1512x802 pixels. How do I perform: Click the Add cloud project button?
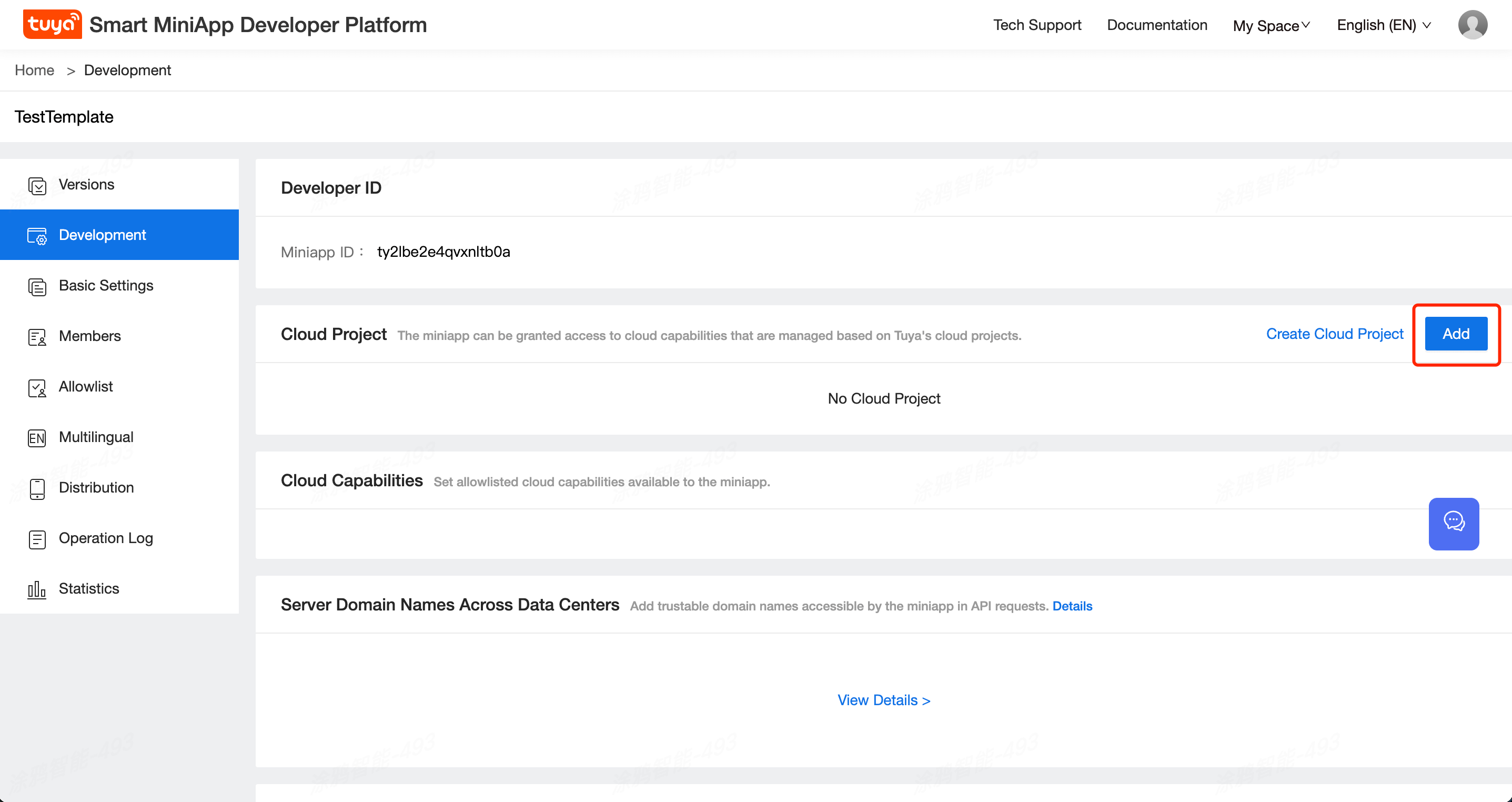pos(1456,334)
